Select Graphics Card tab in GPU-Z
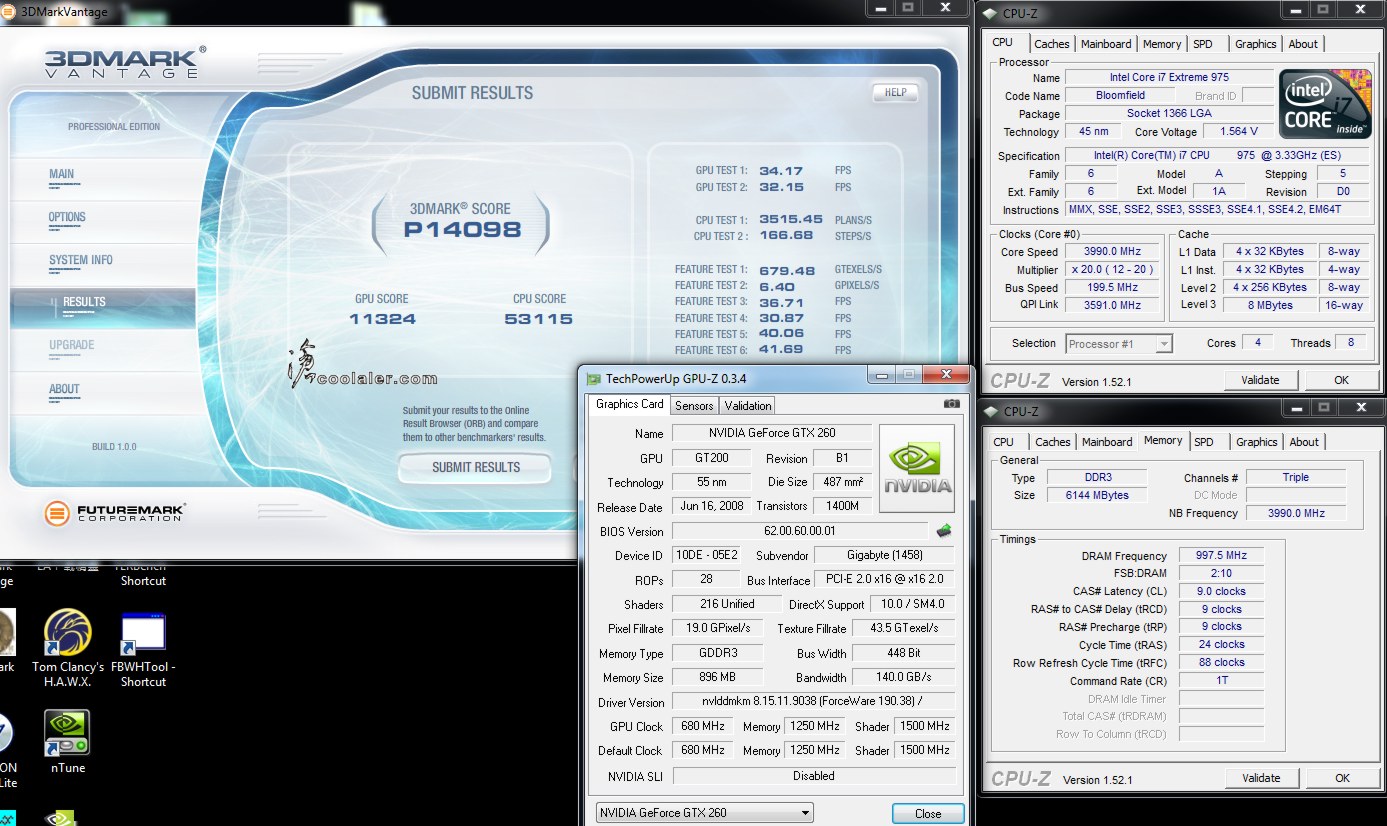Viewport: 1387px width, 826px height. pos(629,404)
